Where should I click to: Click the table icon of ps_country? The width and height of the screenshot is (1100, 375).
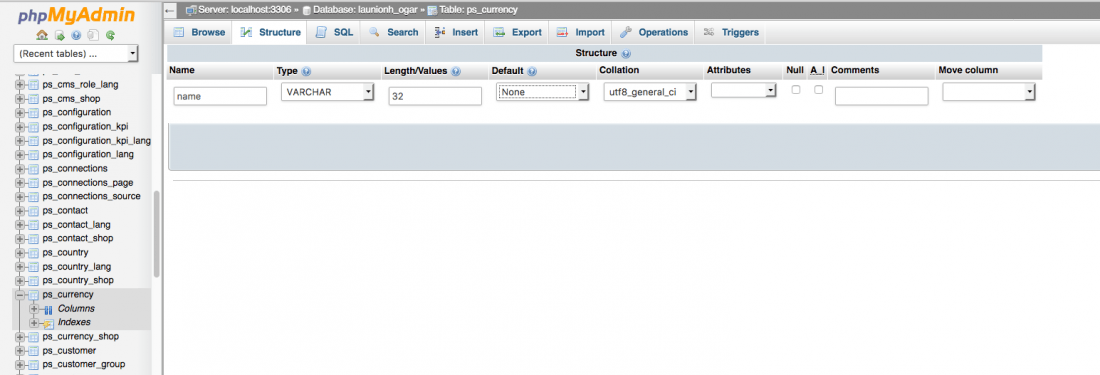pyautogui.click(x=33, y=252)
